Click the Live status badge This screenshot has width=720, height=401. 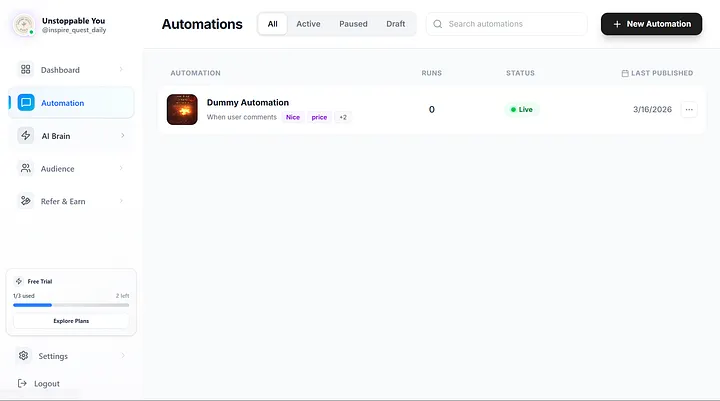point(522,109)
